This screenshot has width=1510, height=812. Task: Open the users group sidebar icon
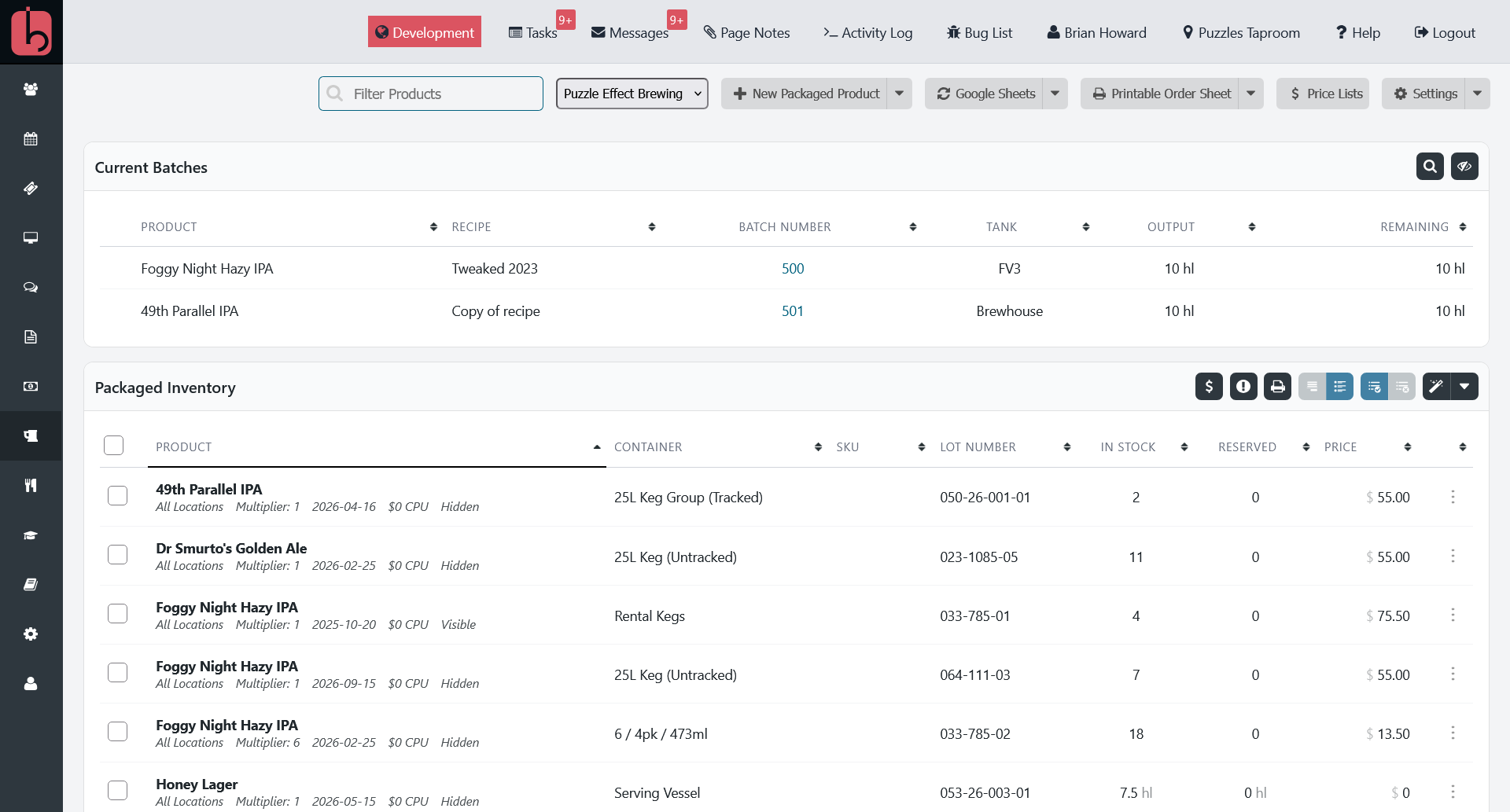31,89
